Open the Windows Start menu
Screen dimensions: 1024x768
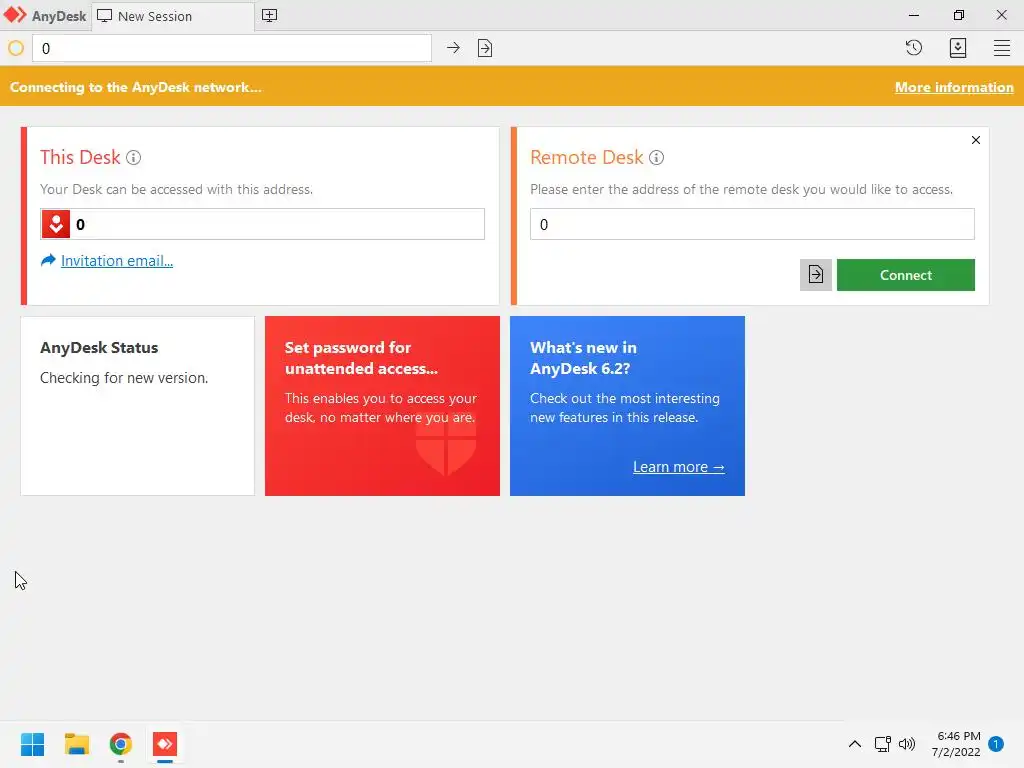(32, 744)
